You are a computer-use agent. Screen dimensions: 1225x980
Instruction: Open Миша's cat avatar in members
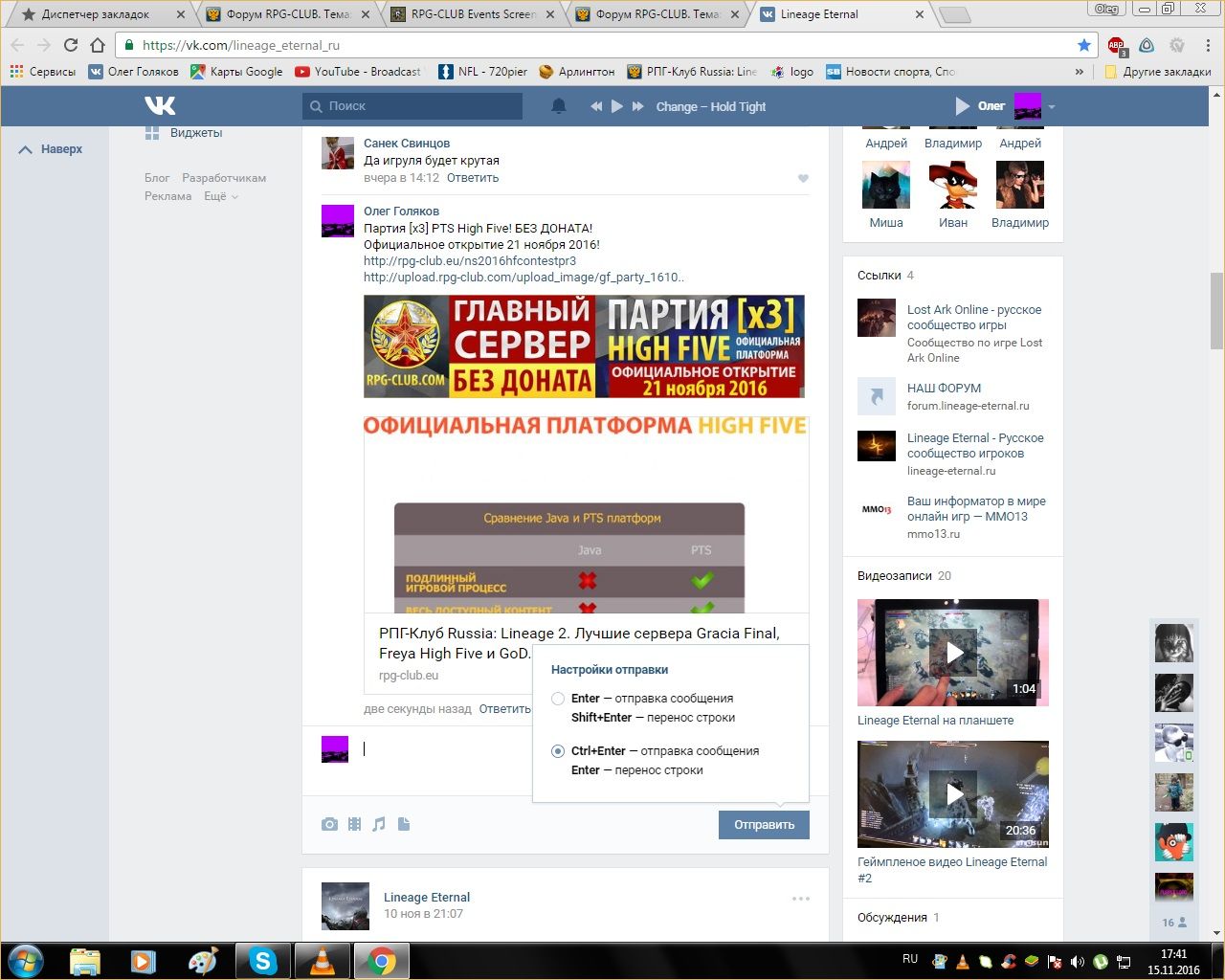click(886, 185)
